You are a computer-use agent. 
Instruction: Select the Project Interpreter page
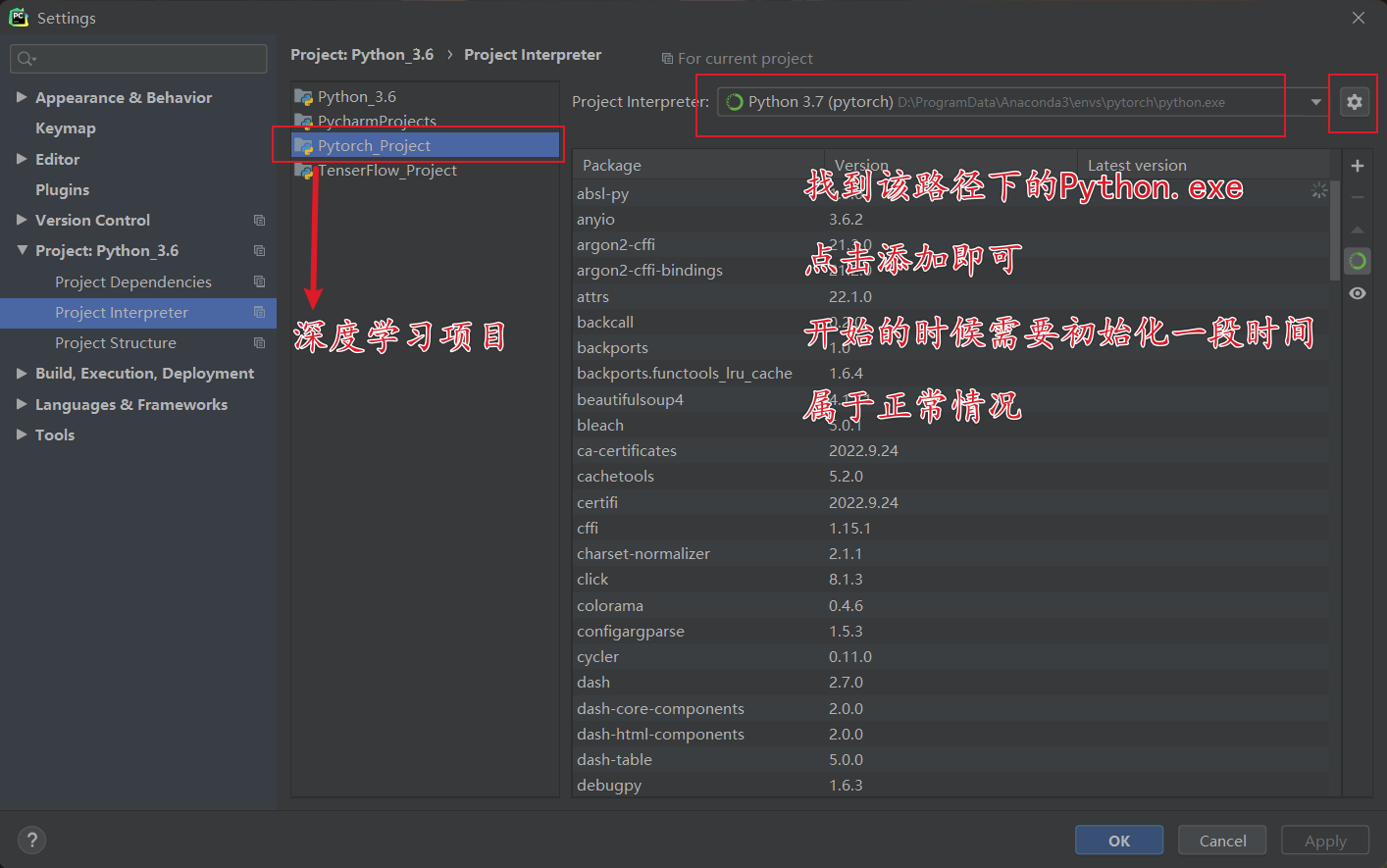click(138, 312)
